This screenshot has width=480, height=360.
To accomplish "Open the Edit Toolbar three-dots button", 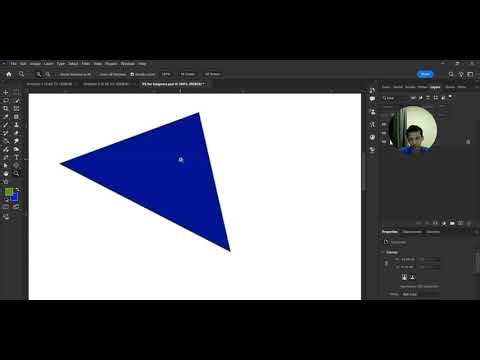I will (x=6, y=181).
